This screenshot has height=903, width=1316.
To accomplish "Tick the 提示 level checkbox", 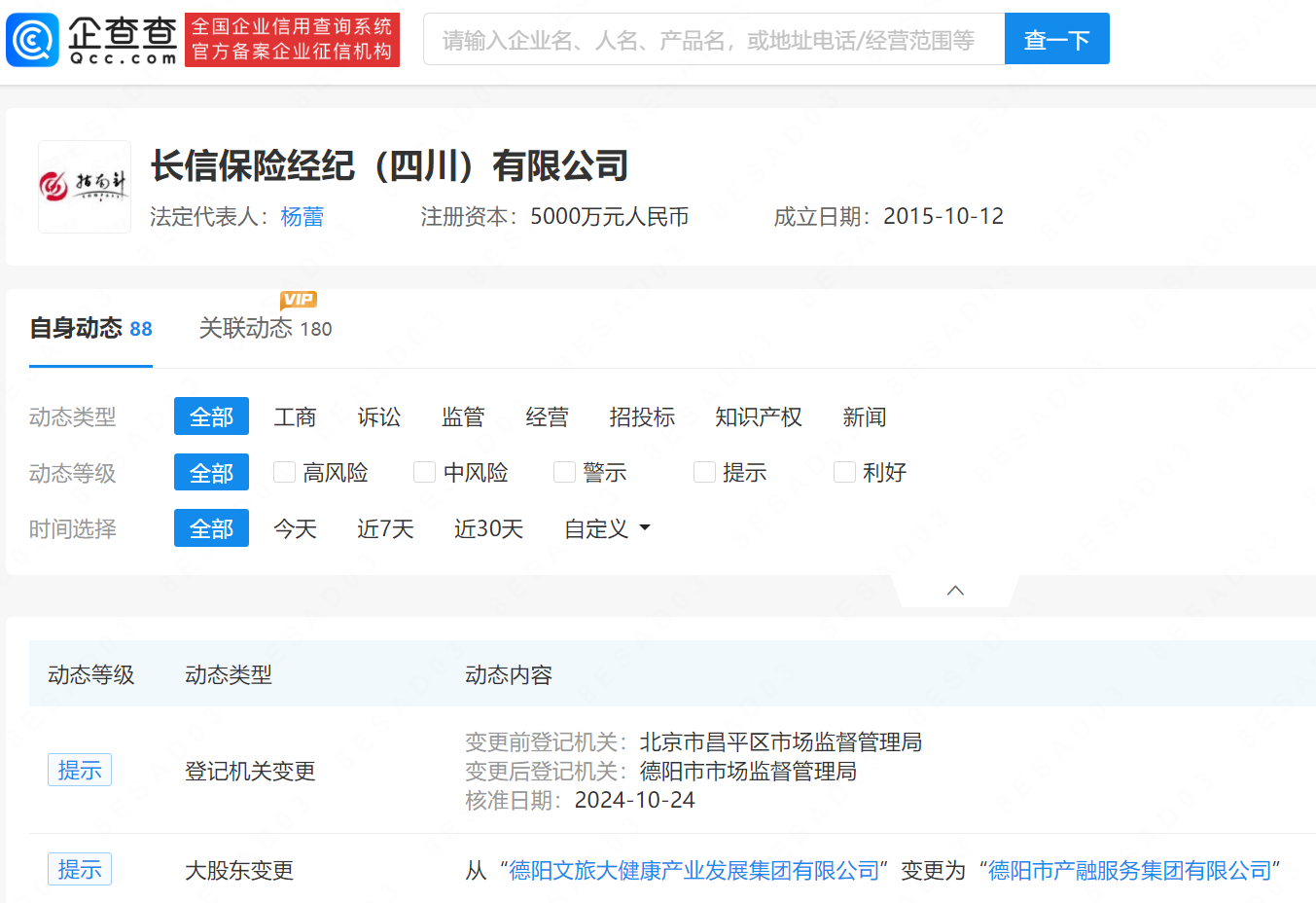I will [704, 472].
